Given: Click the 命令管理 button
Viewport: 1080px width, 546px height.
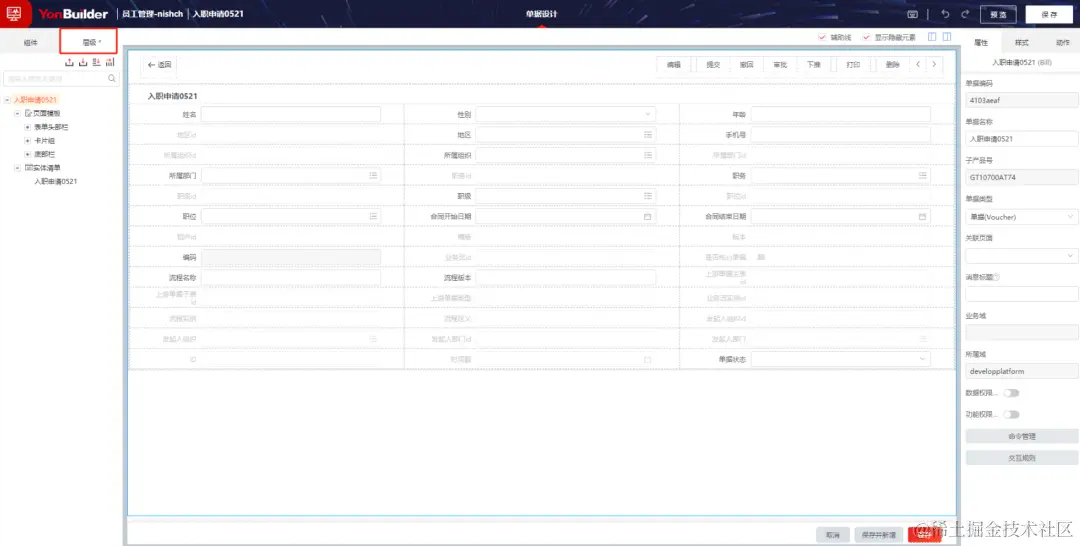Looking at the screenshot, I should [x=1021, y=437].
